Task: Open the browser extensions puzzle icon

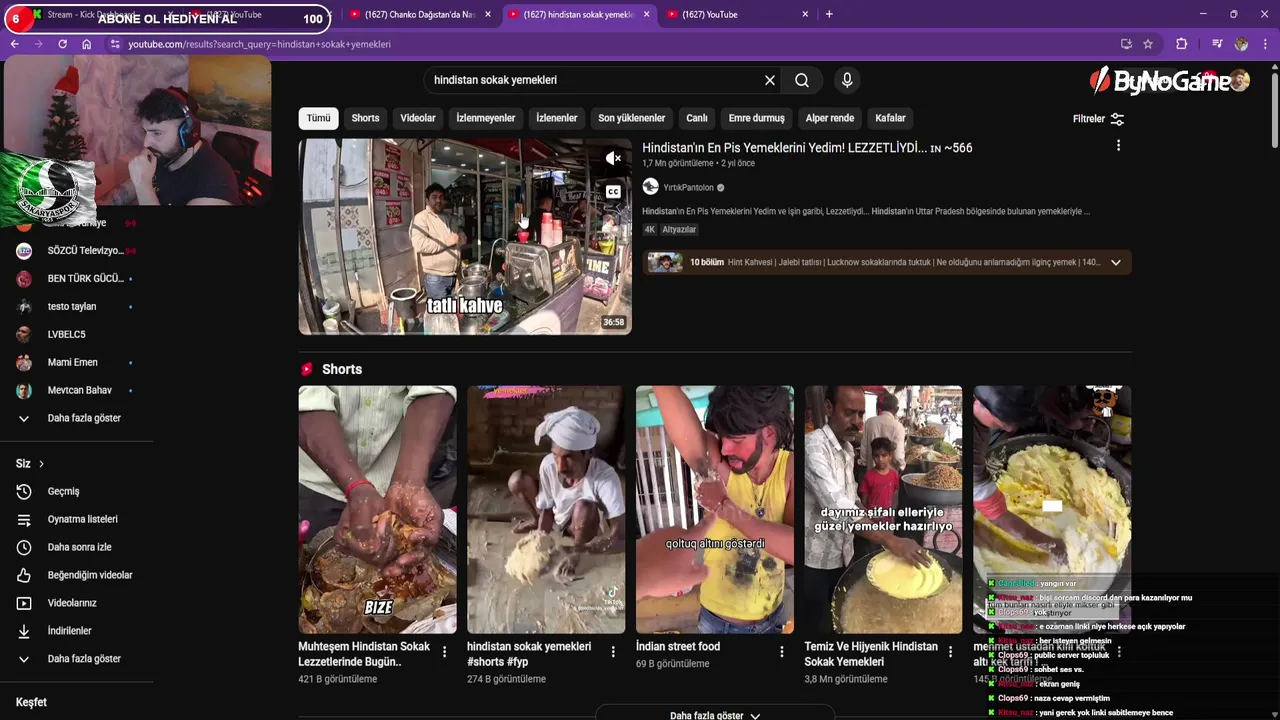Action: point(1181,44)
